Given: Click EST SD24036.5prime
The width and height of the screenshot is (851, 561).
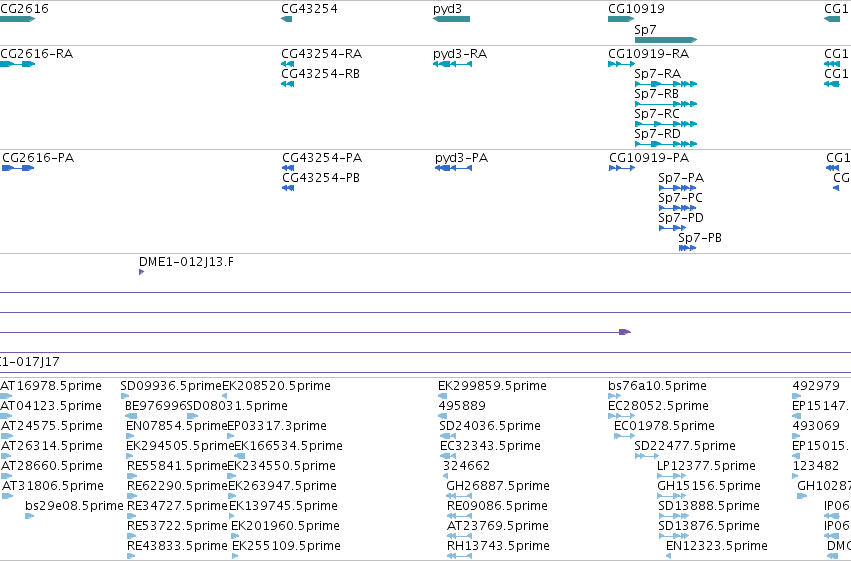Looking at the screenshot, I should tap(490, 426).
